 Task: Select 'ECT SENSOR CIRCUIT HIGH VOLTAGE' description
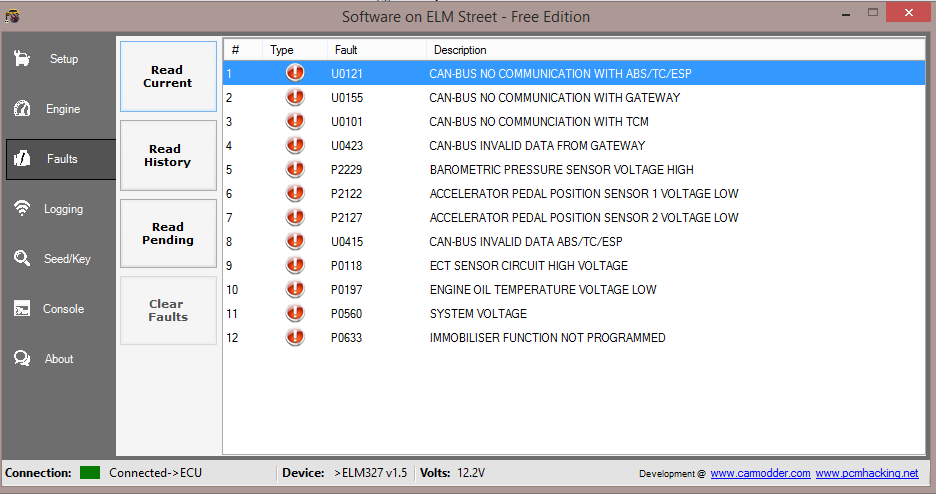tap(529, 265)
